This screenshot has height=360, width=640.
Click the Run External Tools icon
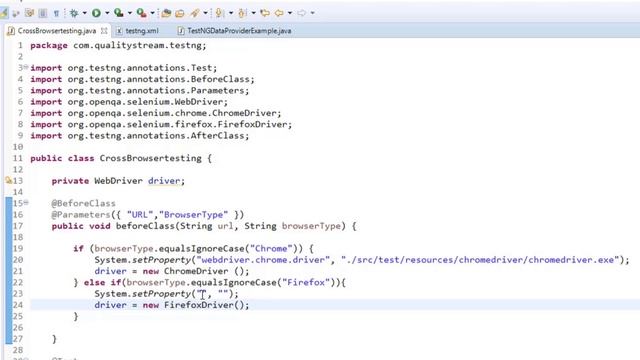[142, 13]
